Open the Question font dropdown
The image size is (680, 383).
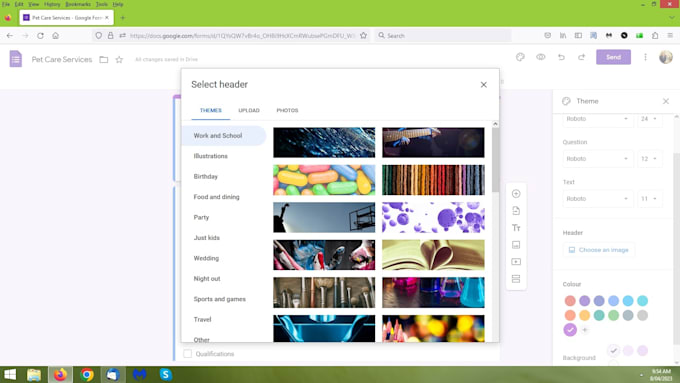pos(598,159)
